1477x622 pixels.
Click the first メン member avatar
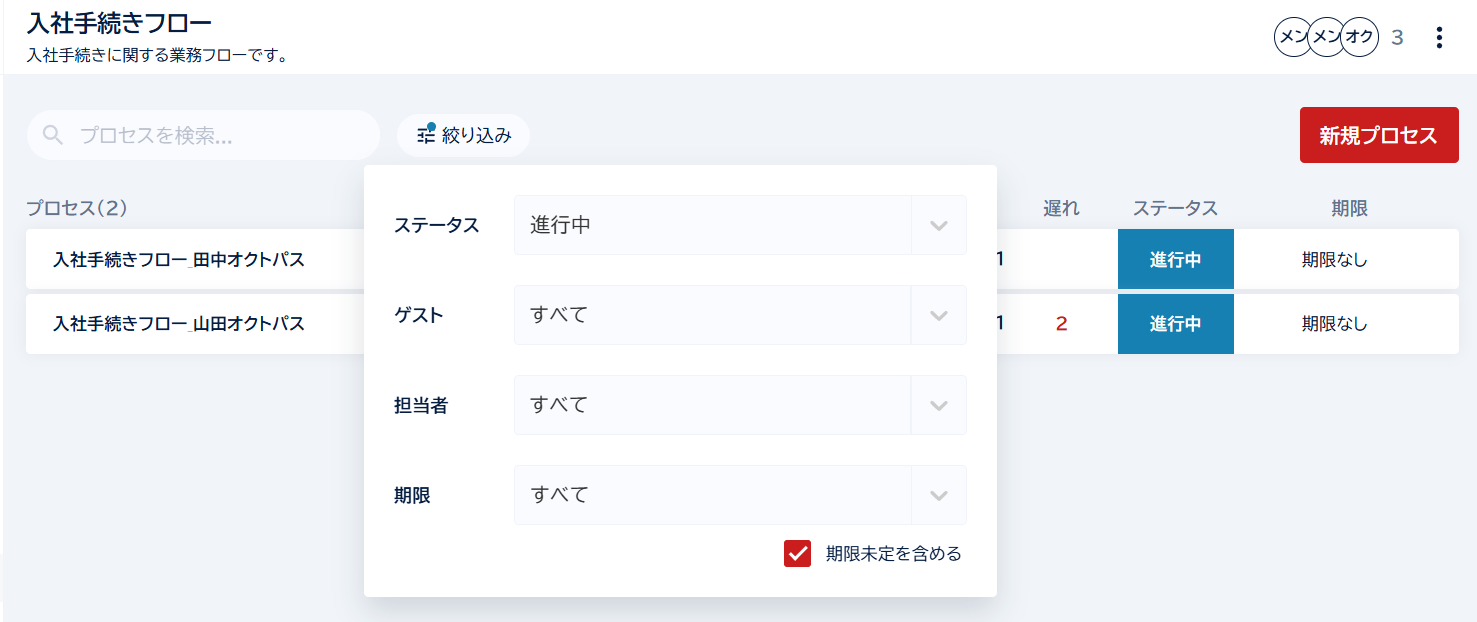[1293, 37]
